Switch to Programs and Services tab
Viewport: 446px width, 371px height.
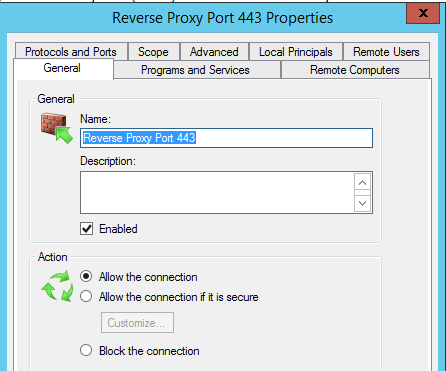click(x=195, y=70)
